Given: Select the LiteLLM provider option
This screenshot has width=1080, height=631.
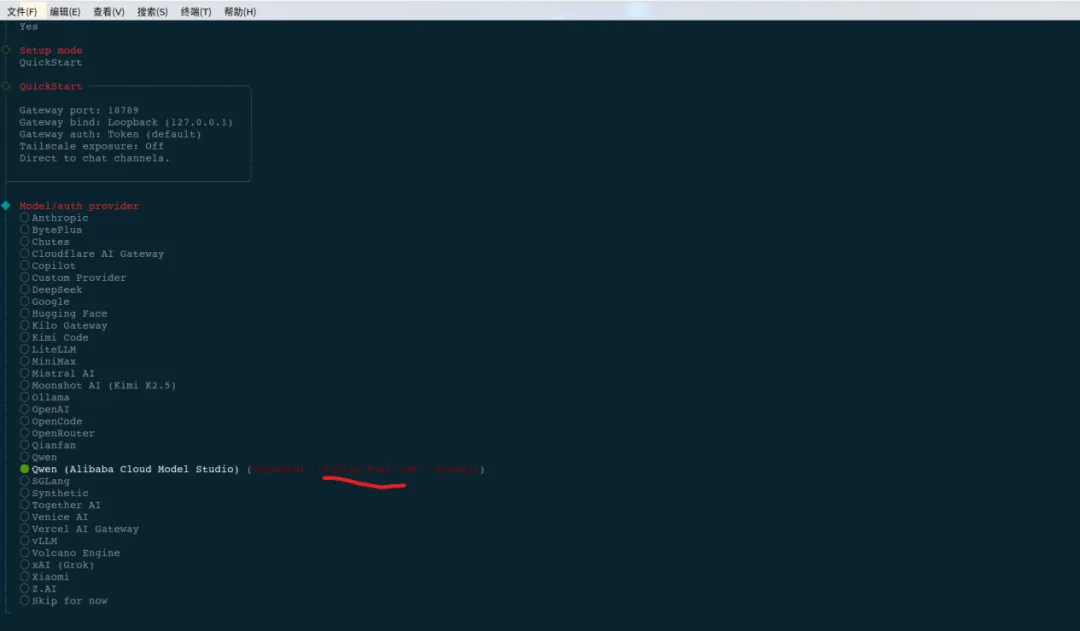Looking at the screenshot, I should point(48,349).
